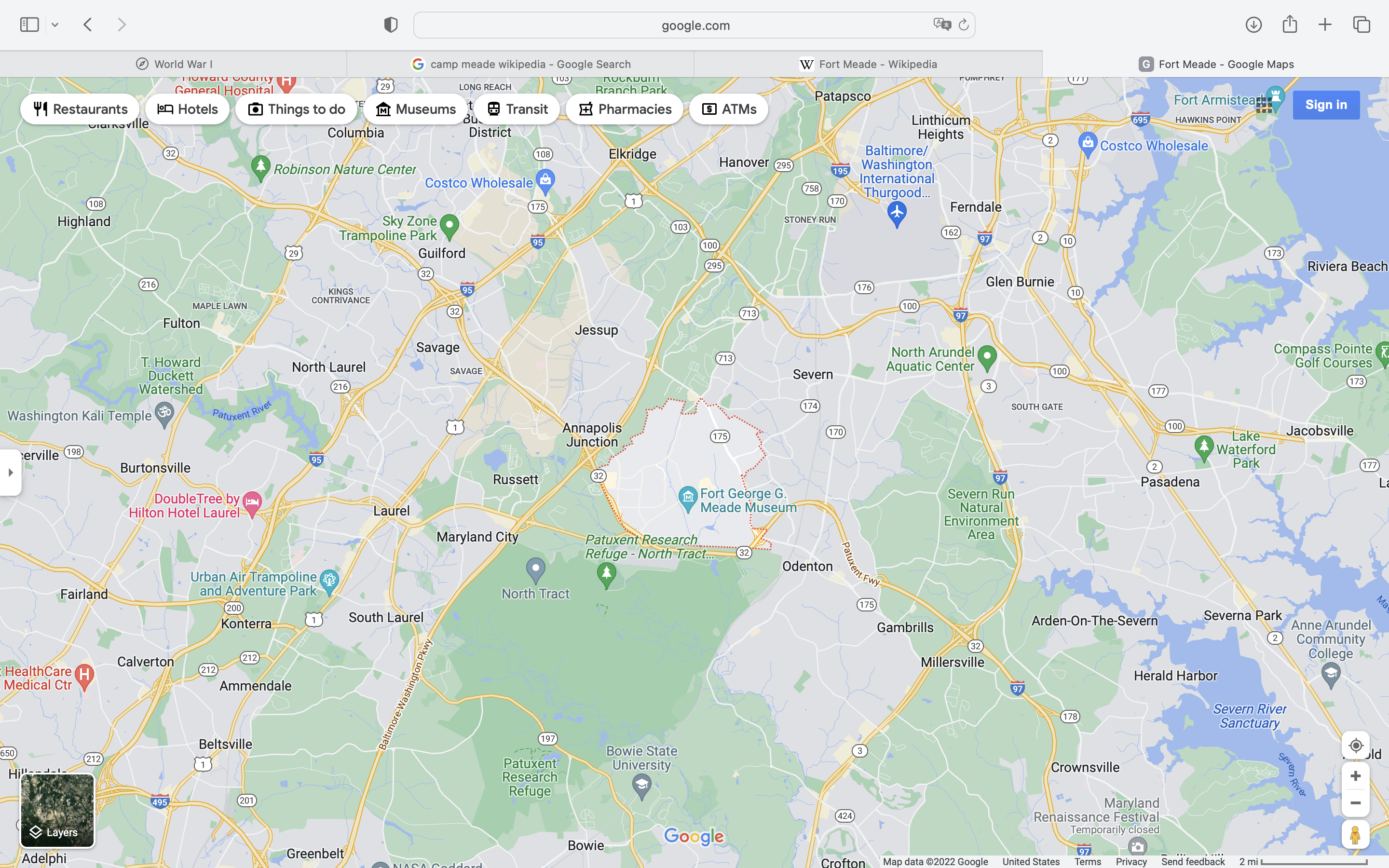
Task: Click the zoom out minus button
Action: [1355, 803]
